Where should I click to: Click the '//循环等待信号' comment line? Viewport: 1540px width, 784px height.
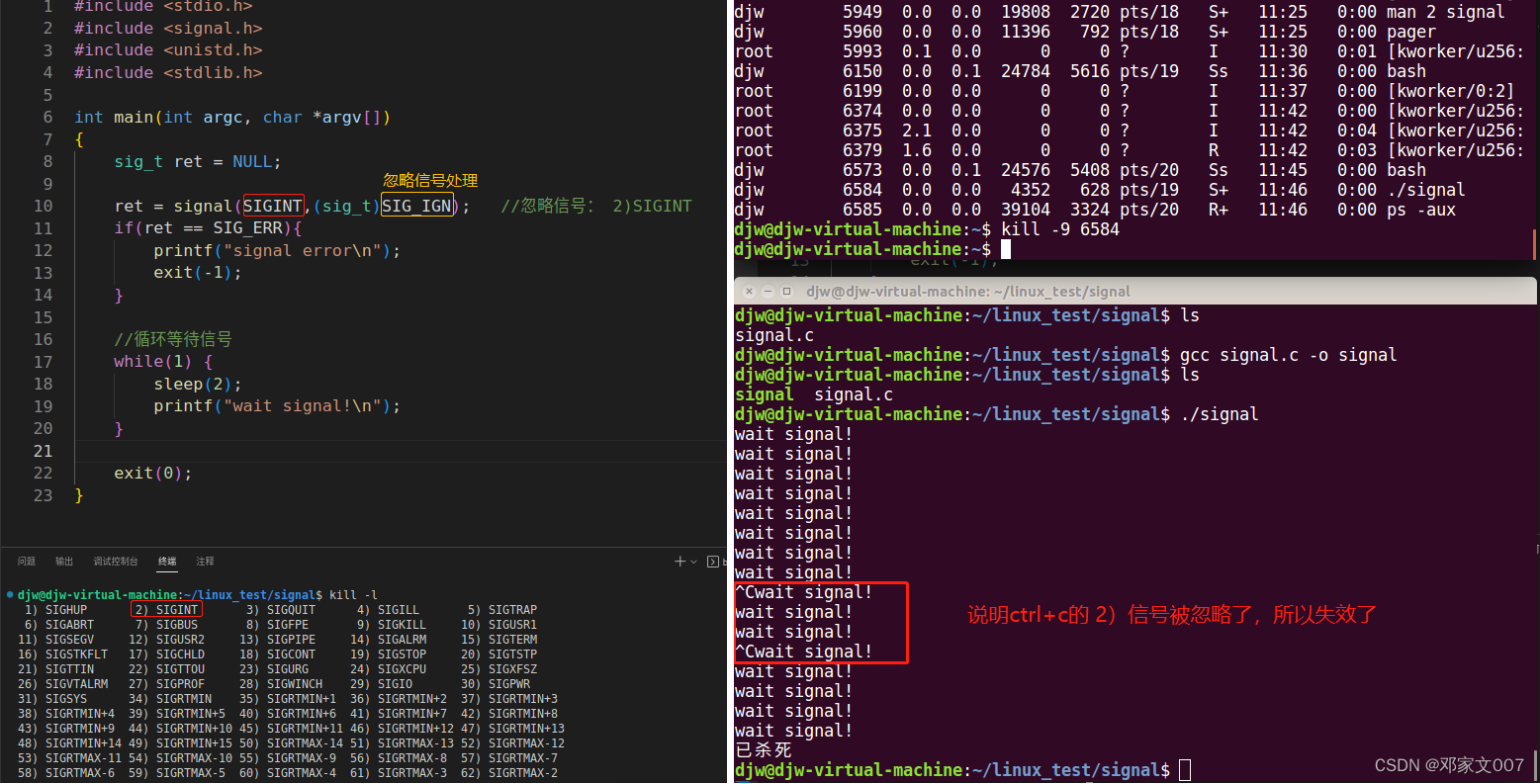pyautogui.click(x=173, y=339)
